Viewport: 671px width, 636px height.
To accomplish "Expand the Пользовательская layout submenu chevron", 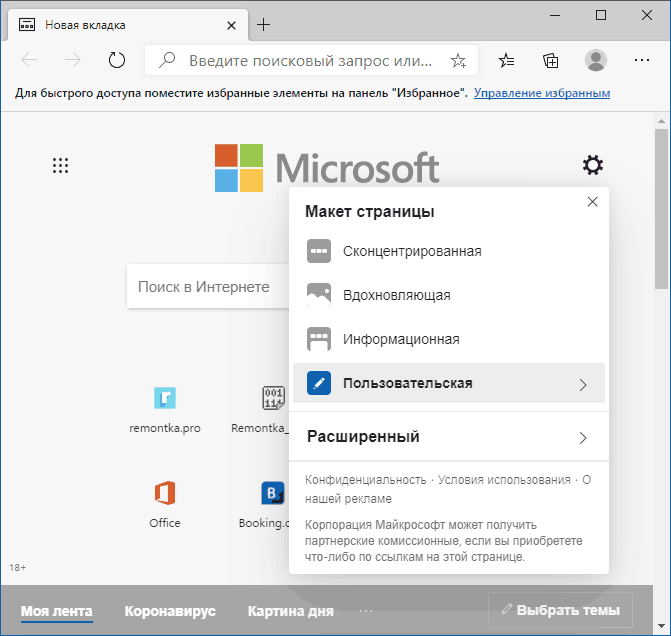I will (x=583, y=384).
